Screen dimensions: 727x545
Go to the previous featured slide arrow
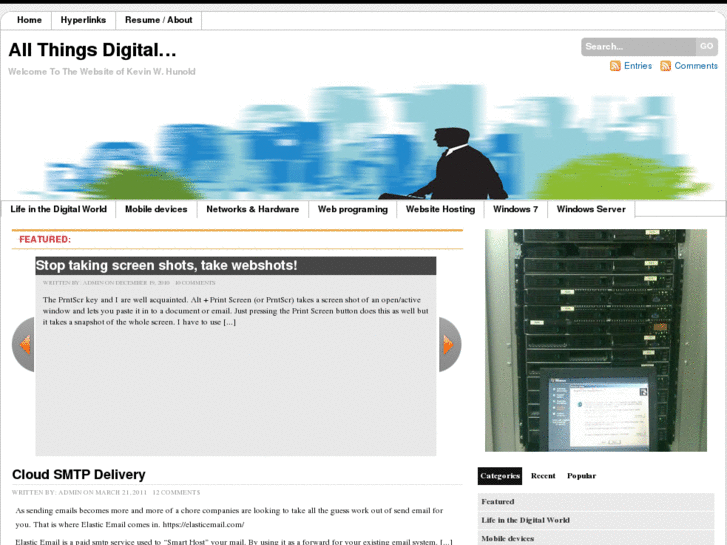point(23,345)
